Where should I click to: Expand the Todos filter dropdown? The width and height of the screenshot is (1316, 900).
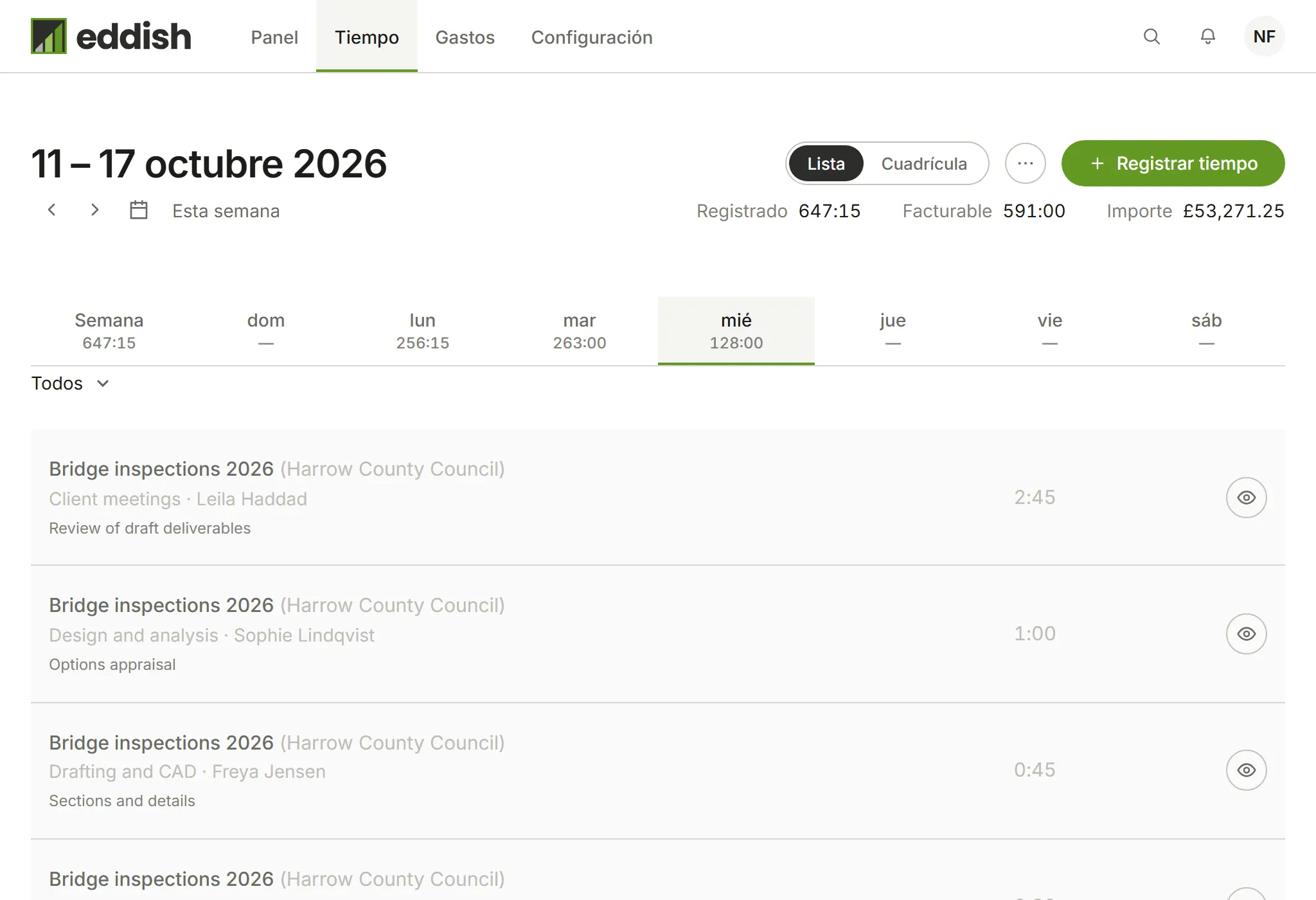pyautogui.click(x=71, y=384)
